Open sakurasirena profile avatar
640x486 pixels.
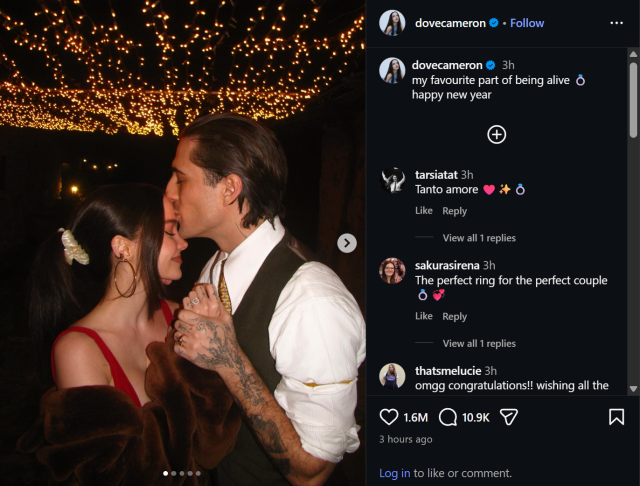point(393,270)
